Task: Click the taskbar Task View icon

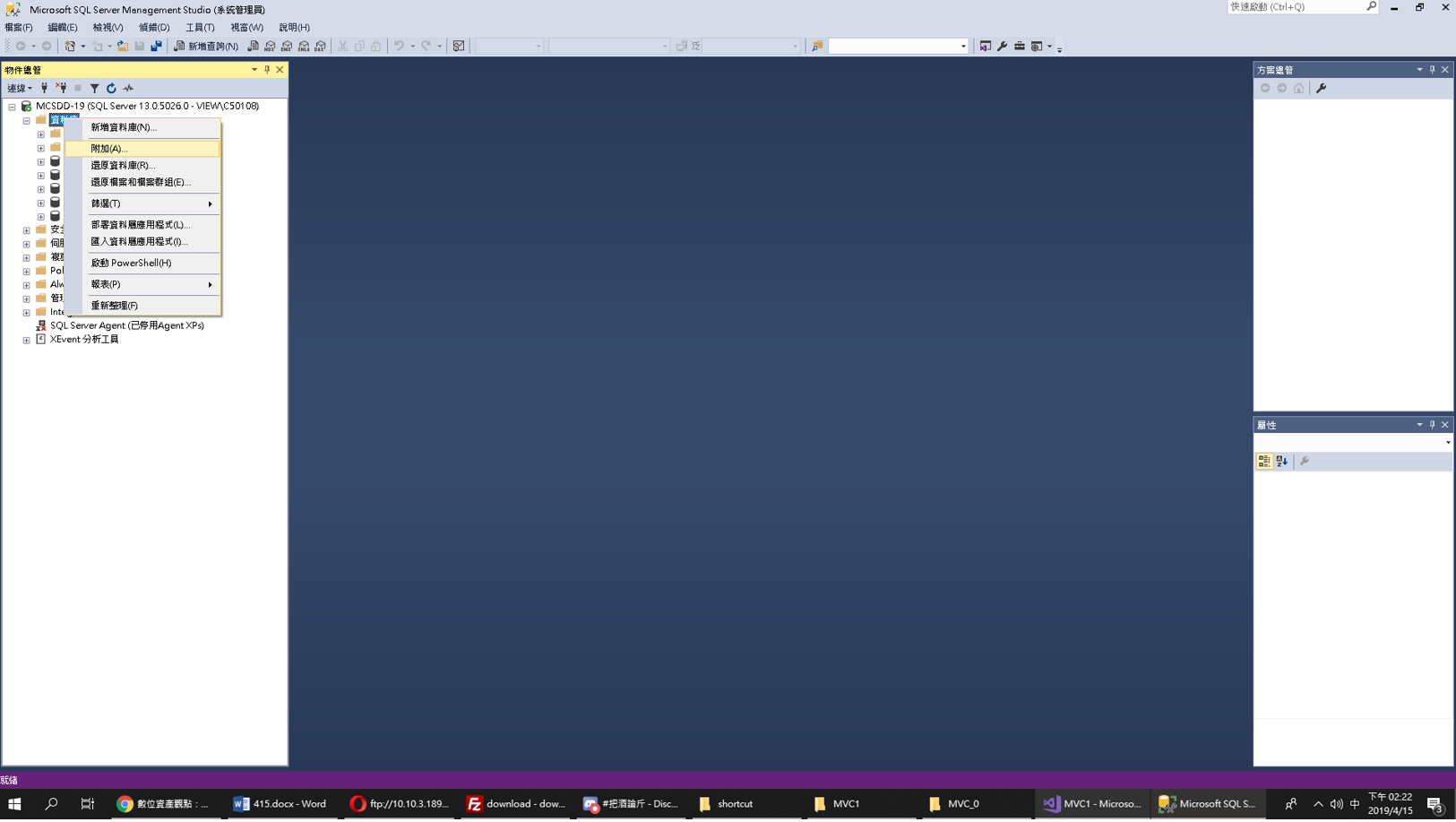Action: point(87,804)
